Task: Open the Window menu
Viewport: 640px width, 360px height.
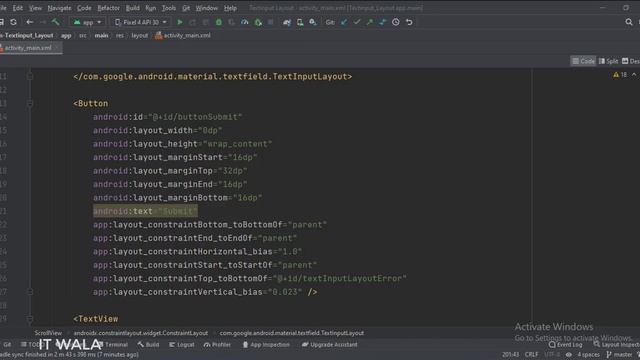Action: 207,8
